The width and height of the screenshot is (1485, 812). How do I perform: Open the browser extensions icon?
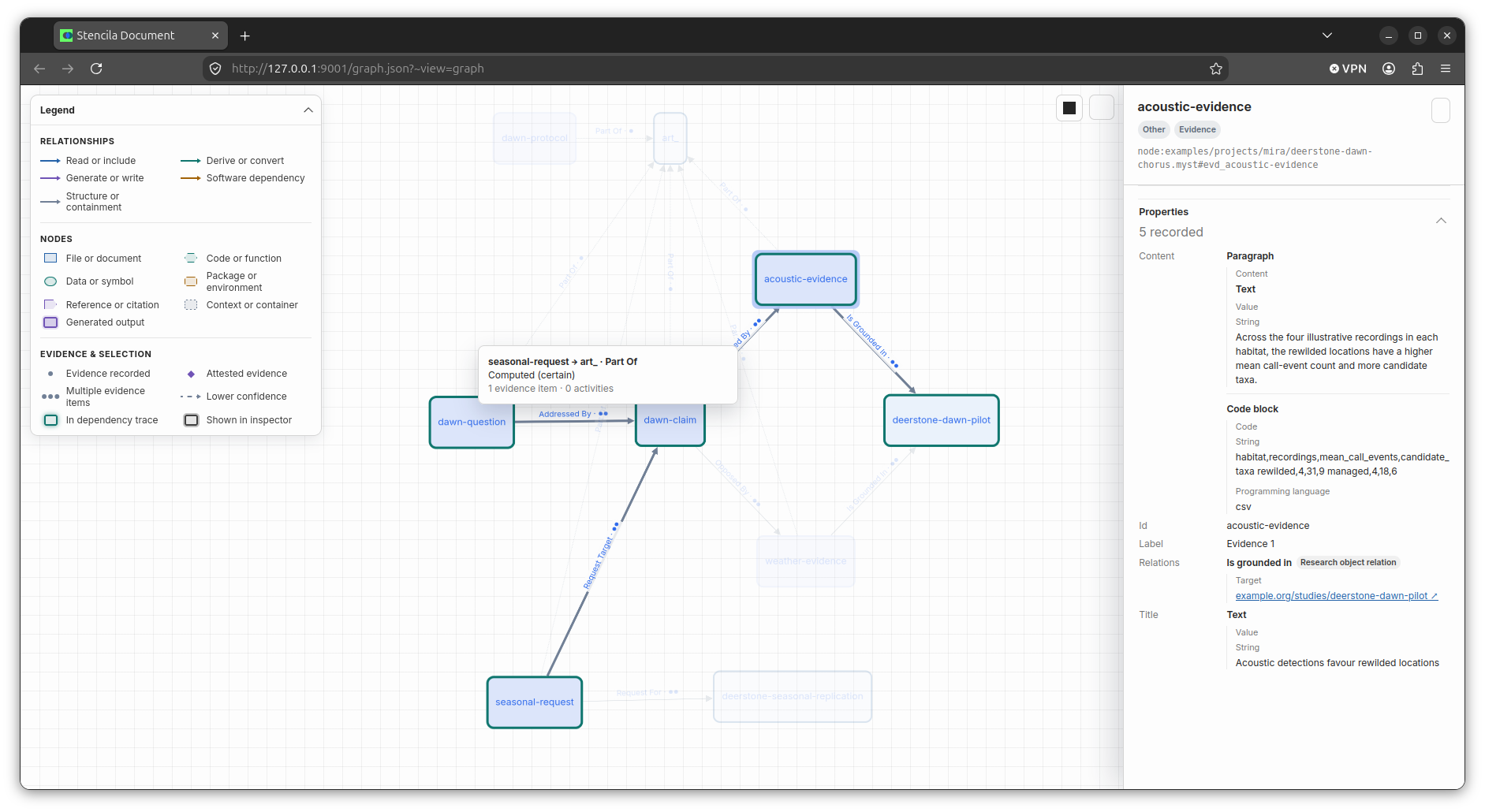1417,69
